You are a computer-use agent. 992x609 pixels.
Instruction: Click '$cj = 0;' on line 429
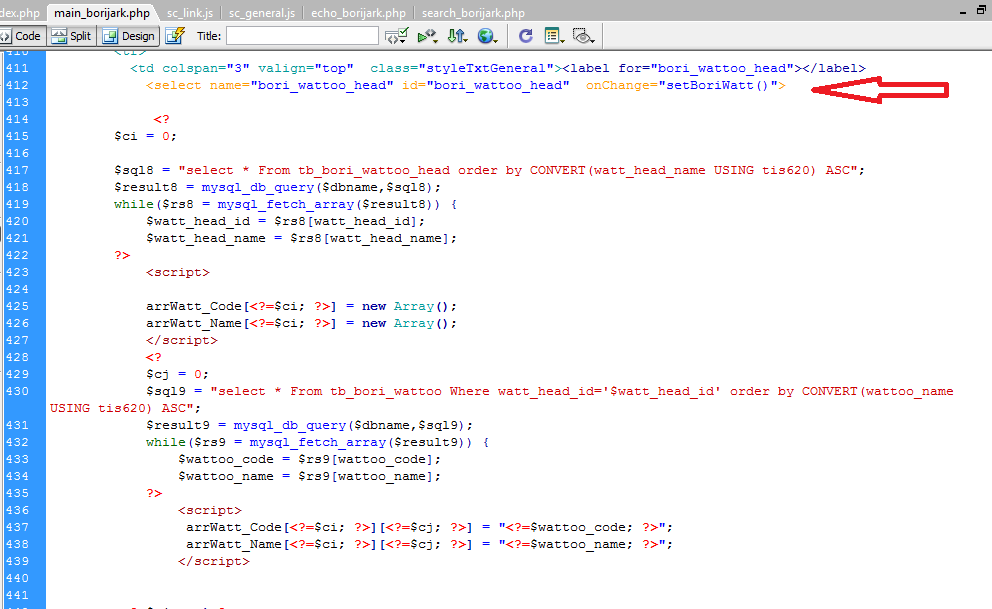point(177,374)
